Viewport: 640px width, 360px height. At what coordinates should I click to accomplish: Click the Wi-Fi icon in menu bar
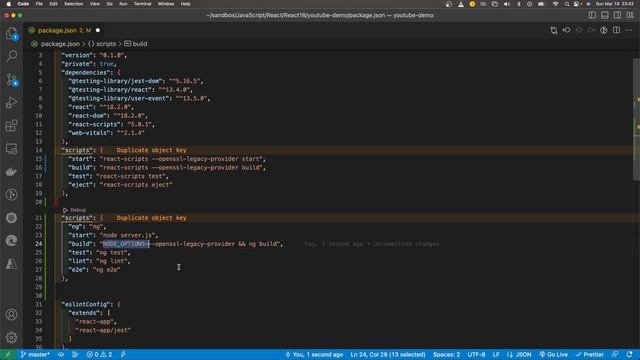556,4
